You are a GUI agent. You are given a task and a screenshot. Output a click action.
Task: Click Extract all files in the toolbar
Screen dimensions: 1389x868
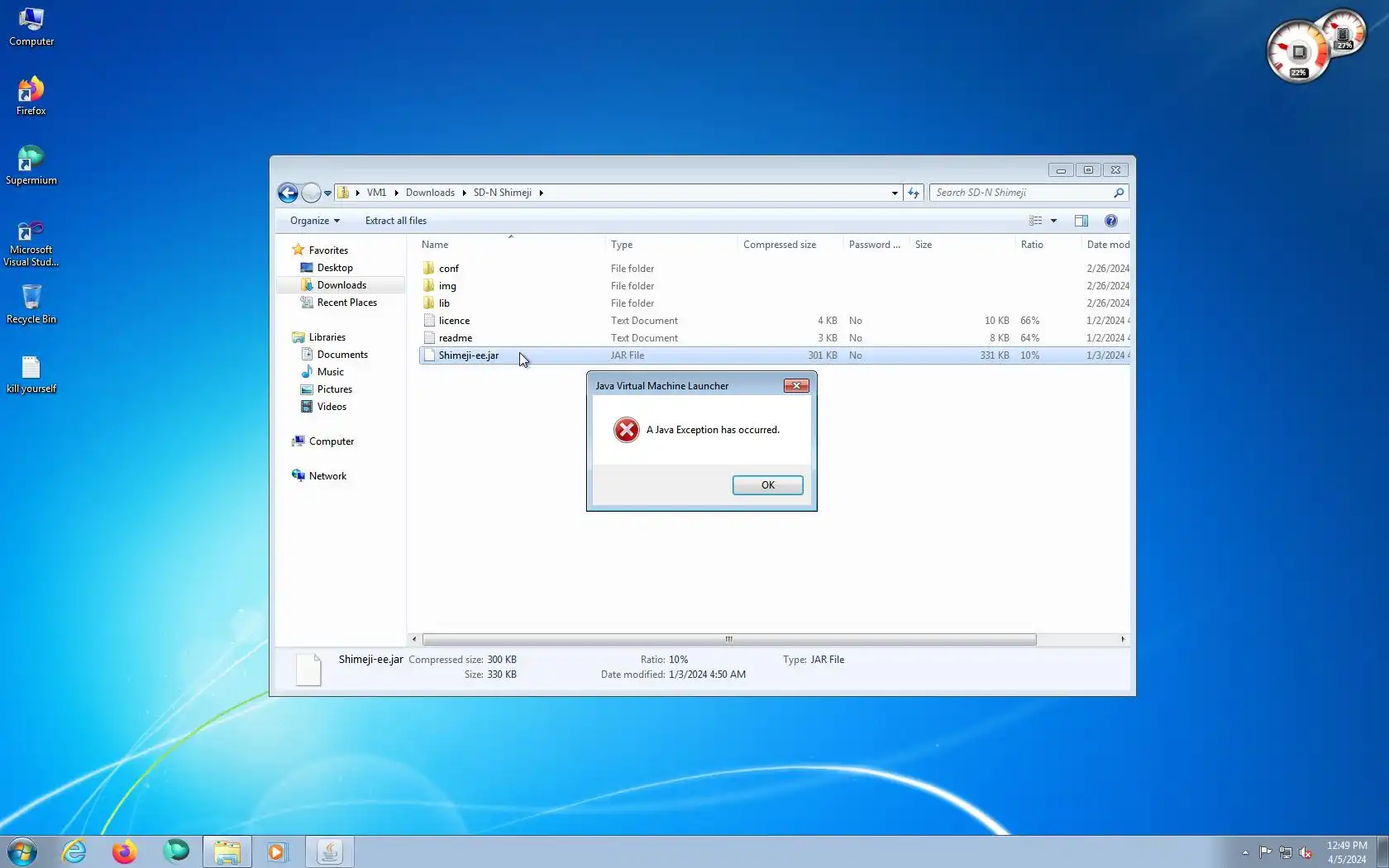[x=396, y=221]
